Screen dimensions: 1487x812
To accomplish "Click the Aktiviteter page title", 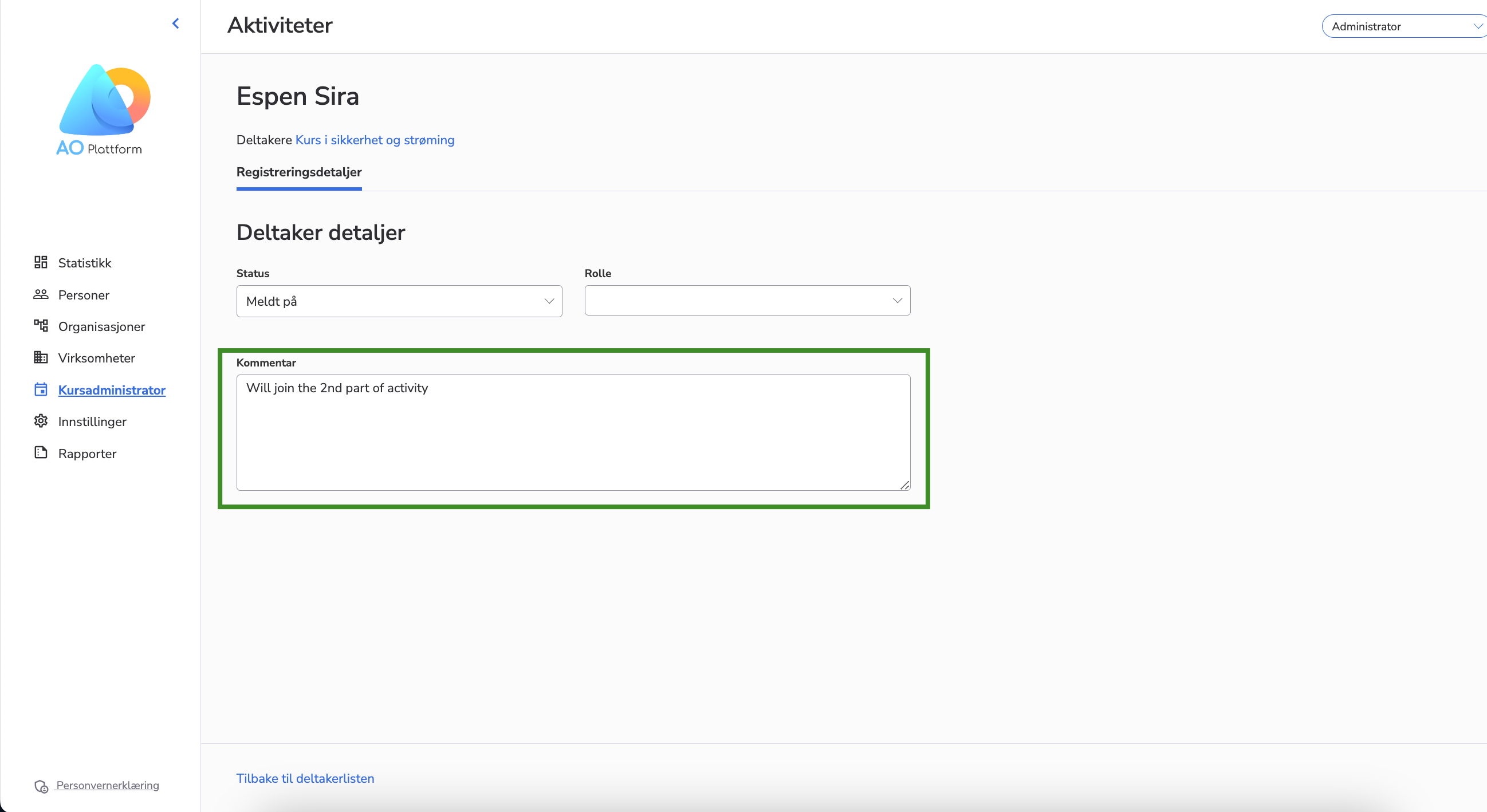I will click(280, 25).
